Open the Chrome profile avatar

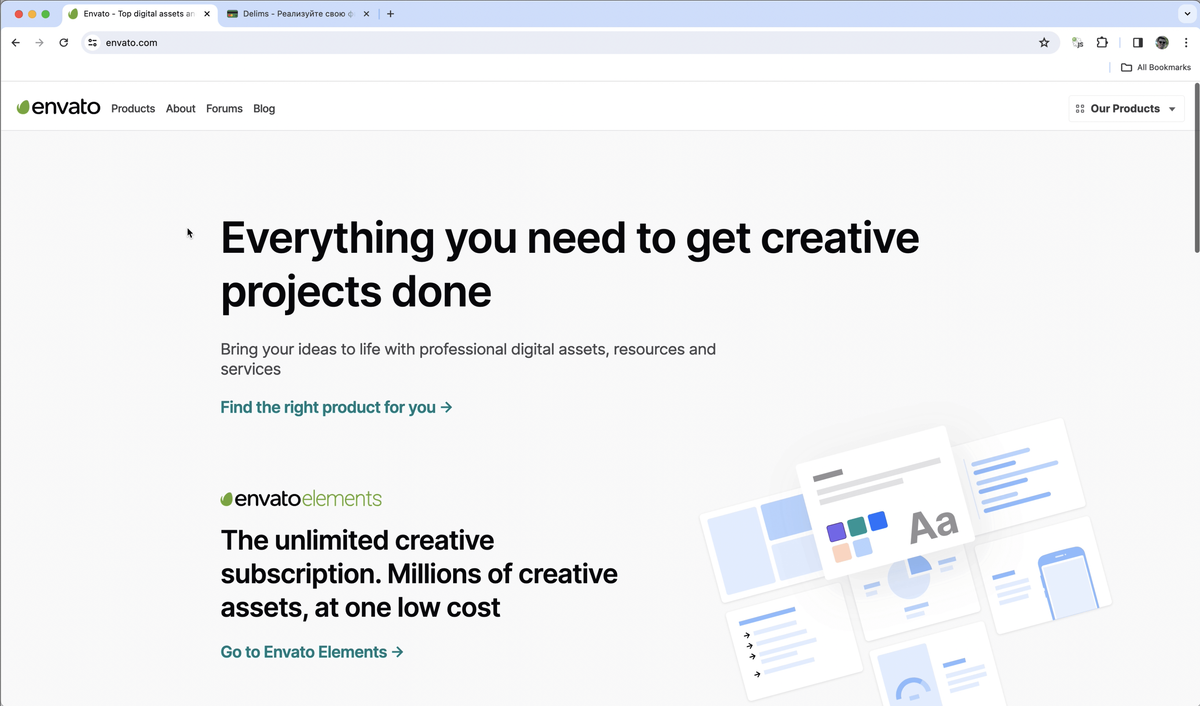[1162, 43]
